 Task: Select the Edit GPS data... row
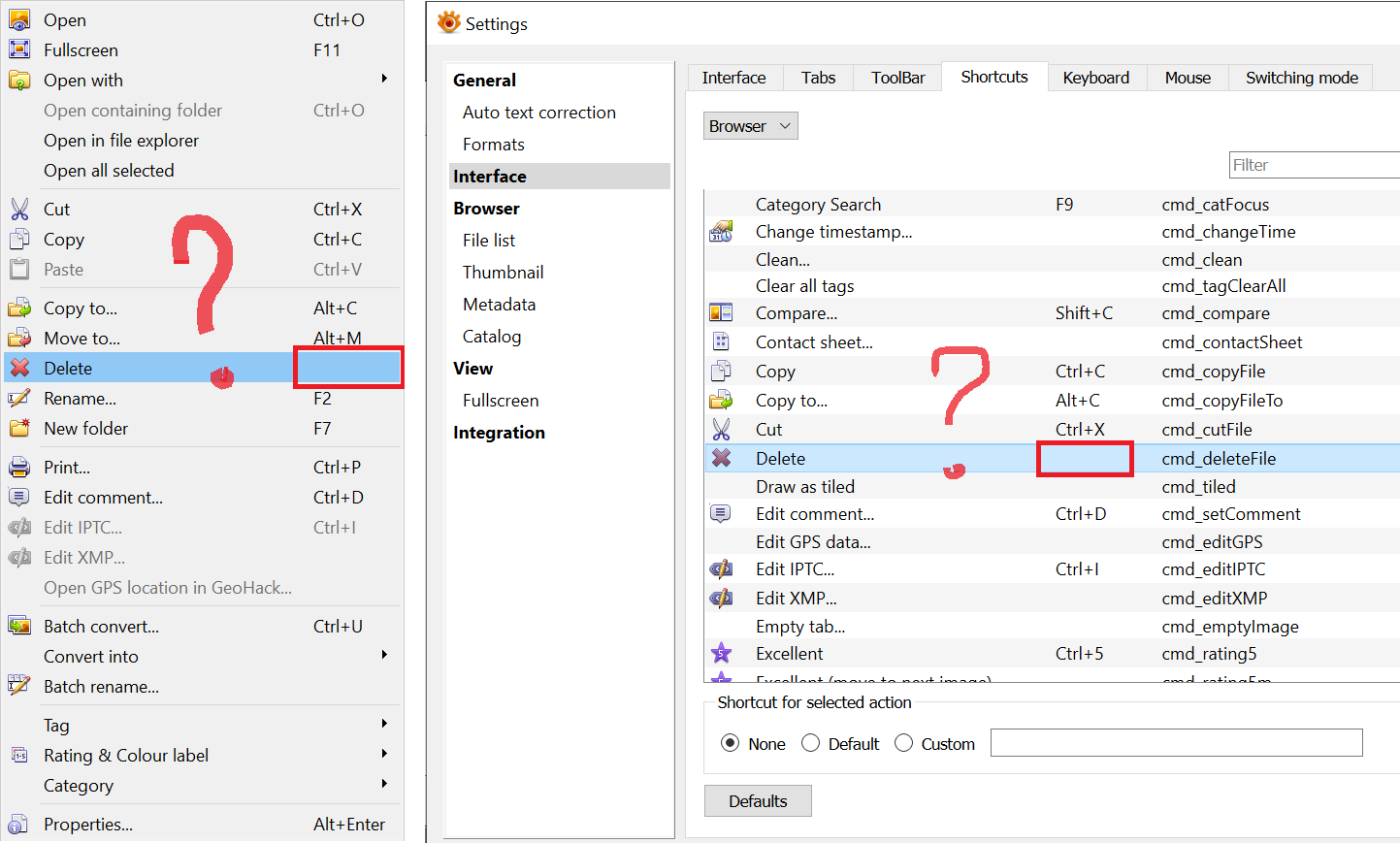(x=1053, y=542)
